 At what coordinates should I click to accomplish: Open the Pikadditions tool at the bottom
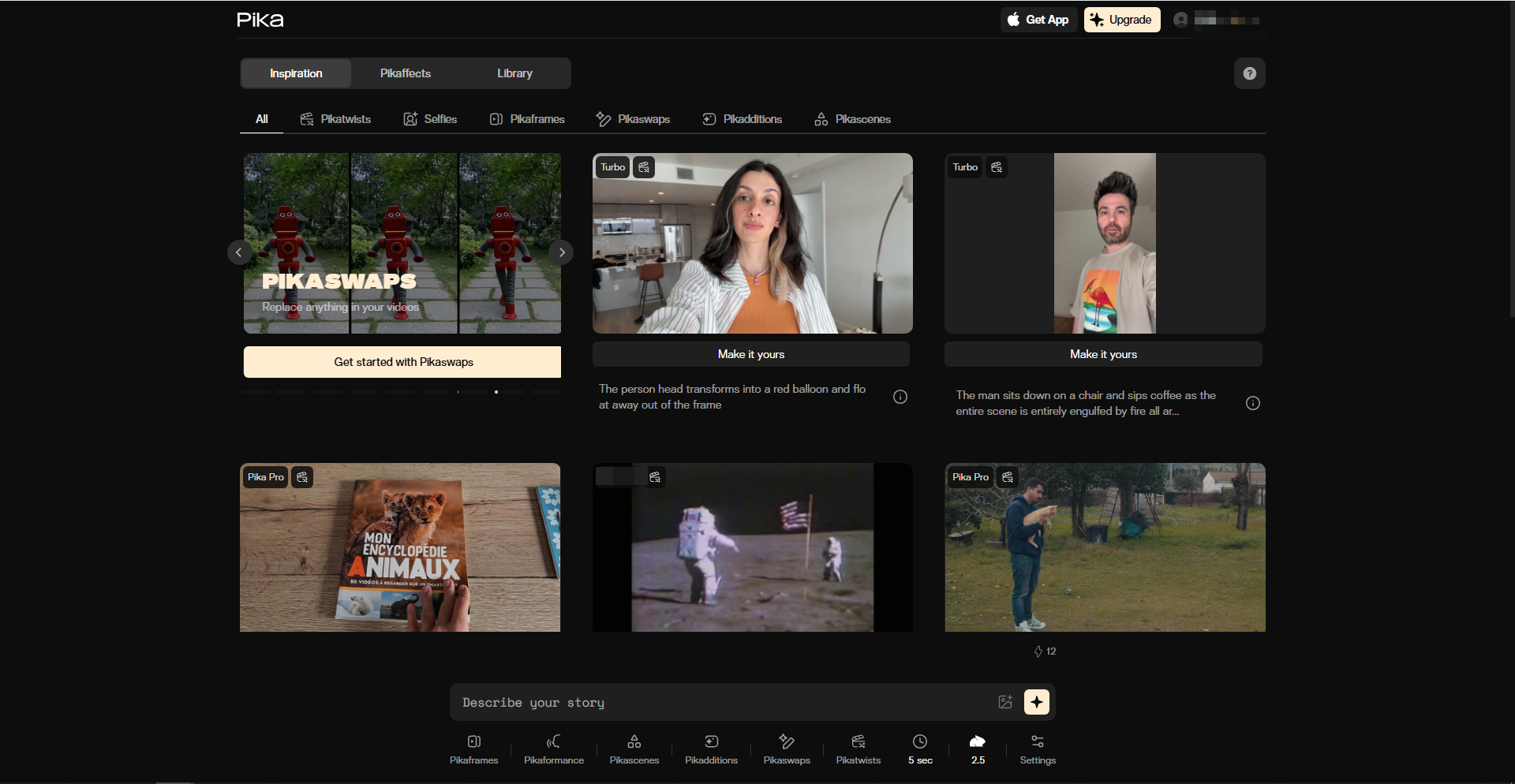(711, 749)
